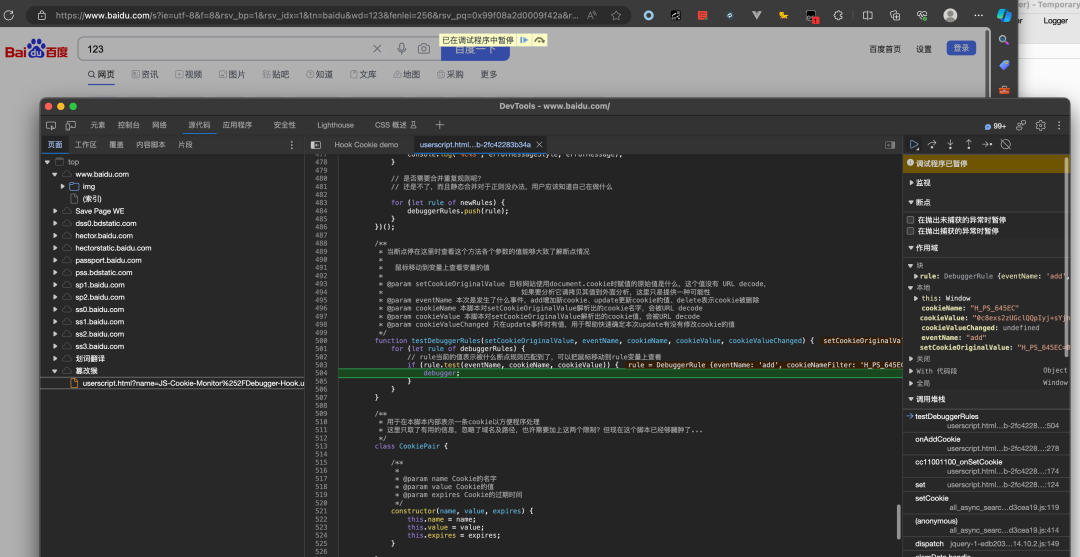Viewport: 1080px width, 557px height.
Task: Click the Step into function arrow icon
Action: coord(951,145)
